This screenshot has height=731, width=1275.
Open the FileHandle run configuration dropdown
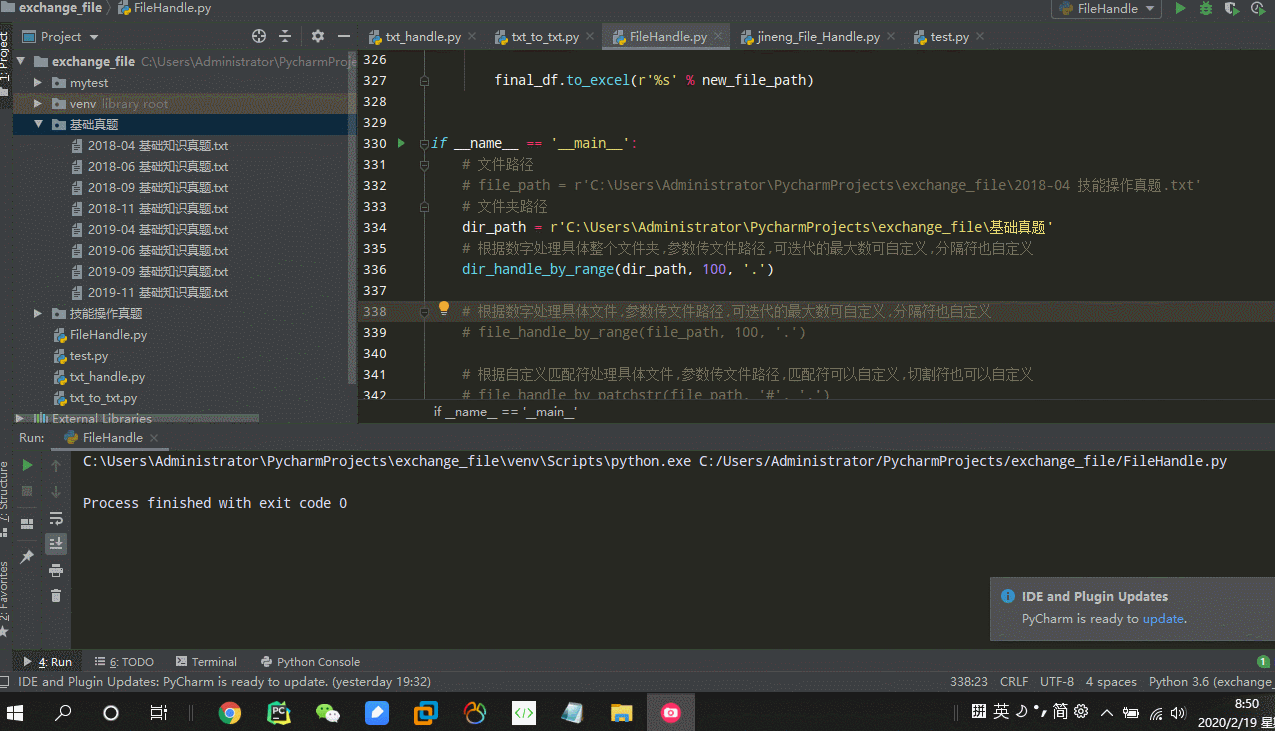click(x=1105, y=9)
